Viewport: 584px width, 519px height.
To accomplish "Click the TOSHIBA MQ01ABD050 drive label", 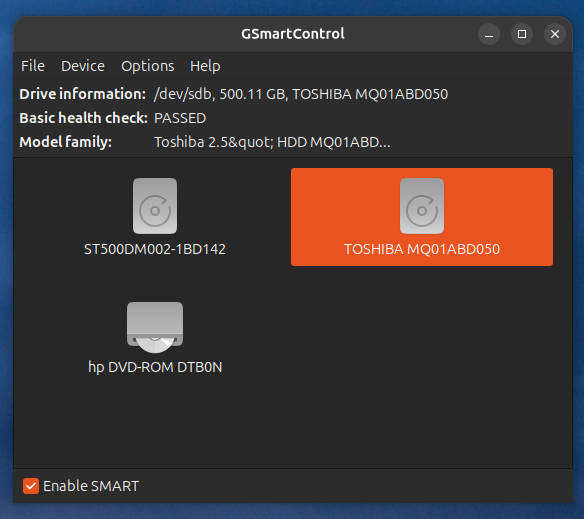I will click(x=422, y=249).
